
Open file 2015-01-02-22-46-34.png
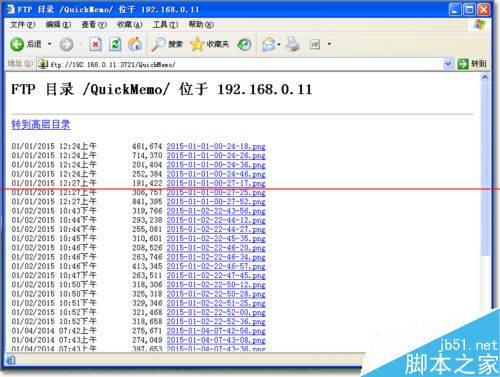[216, 257]
